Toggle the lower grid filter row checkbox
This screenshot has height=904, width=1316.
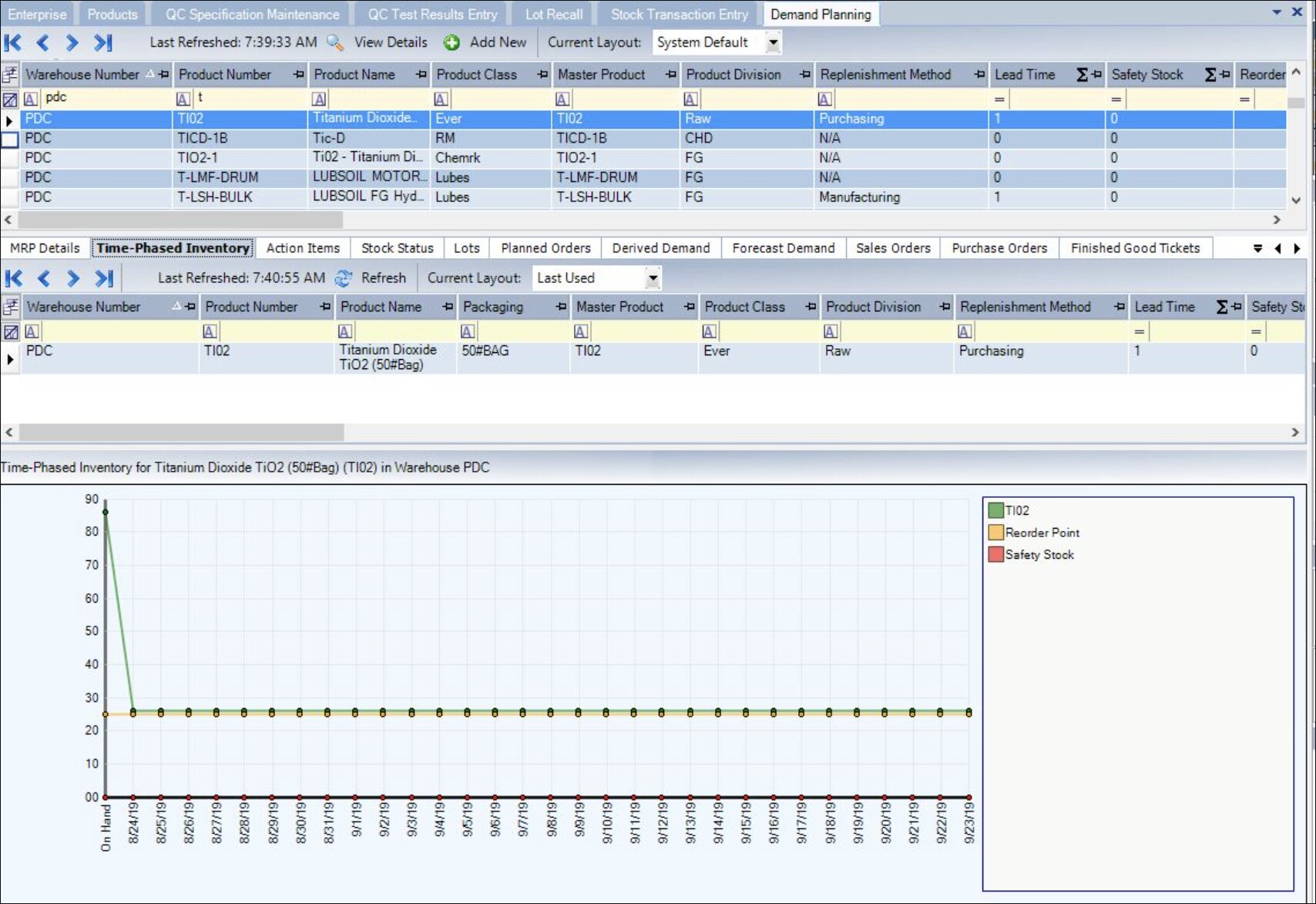(11, 332)
